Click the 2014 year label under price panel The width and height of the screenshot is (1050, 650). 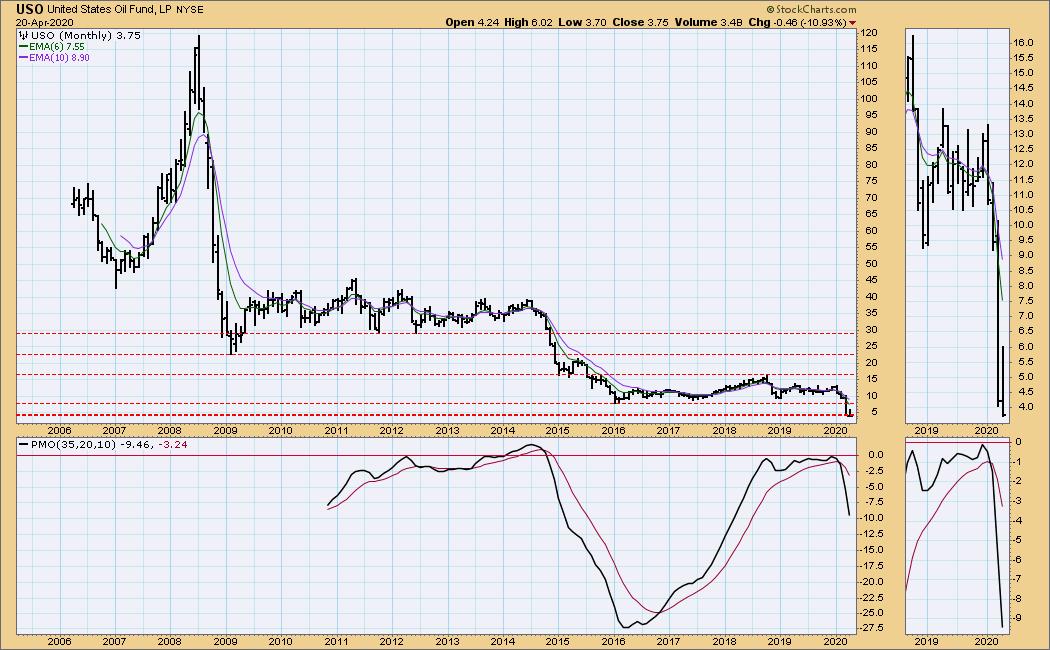502,431
